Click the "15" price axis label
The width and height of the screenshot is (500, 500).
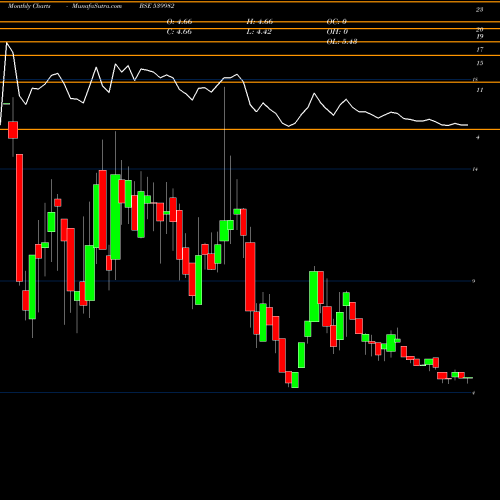coord(480,63)
